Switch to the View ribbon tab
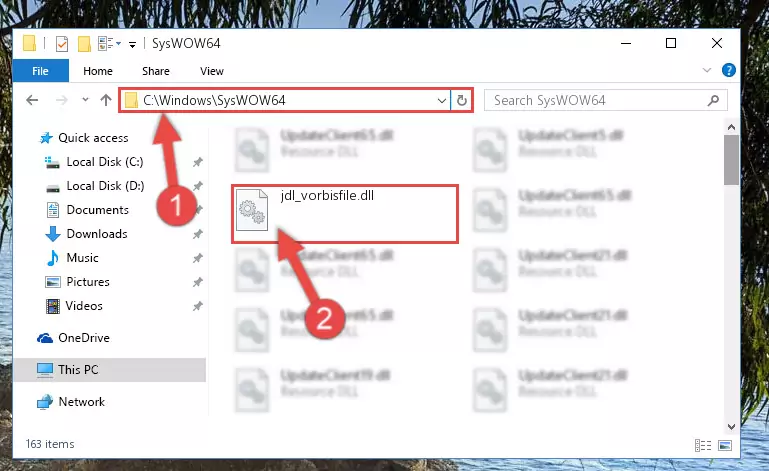The height and width of the screenshot is (471, 769). pos(212,71)
